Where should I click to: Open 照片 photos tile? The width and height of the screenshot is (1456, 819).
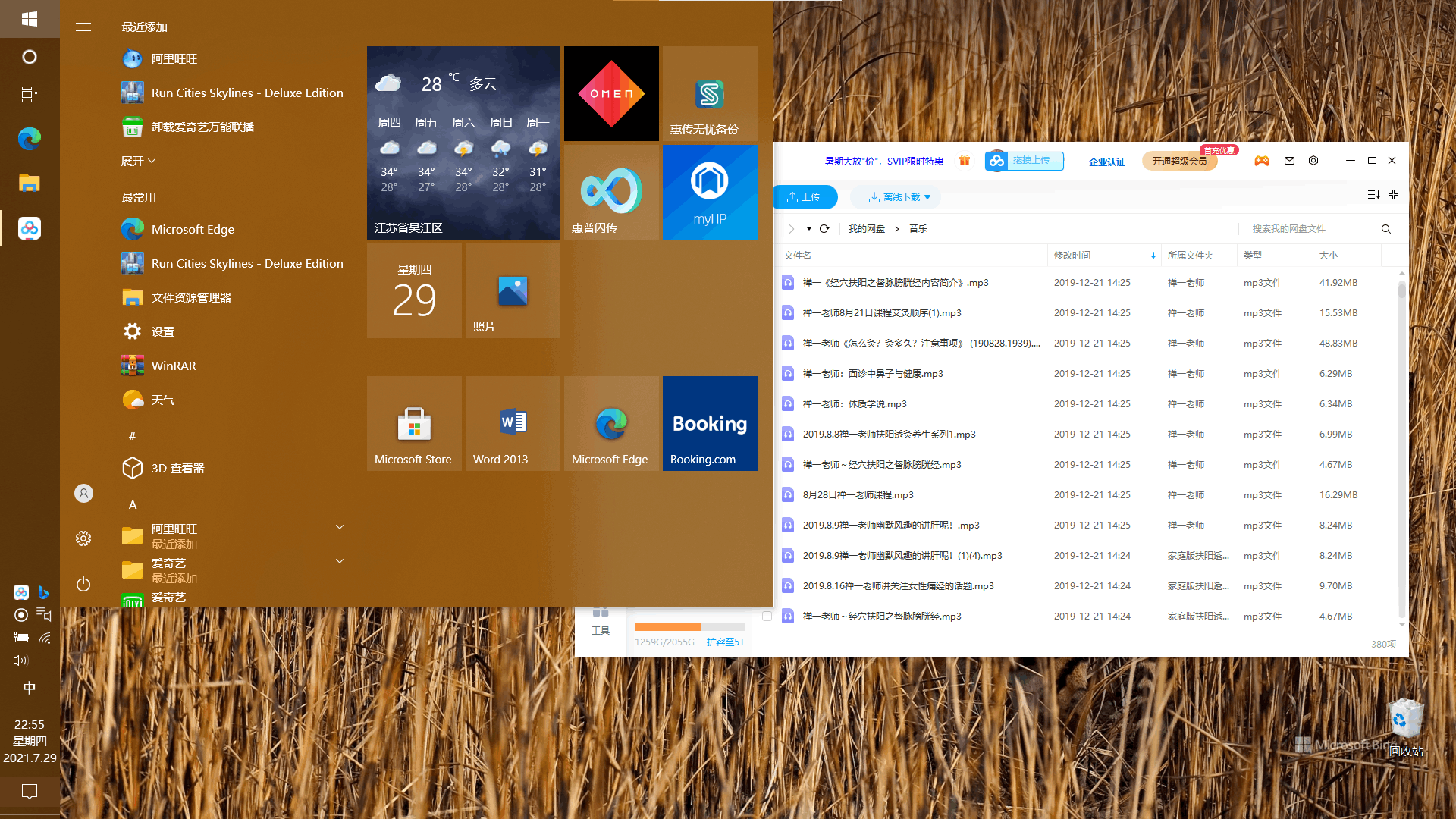(513, 290)
